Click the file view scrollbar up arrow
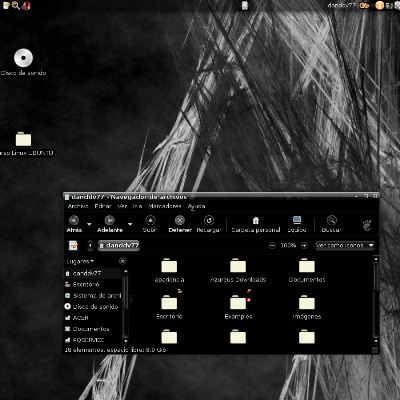Image resolution: width=400 pixels, height=400 pixels. (376, 259)
